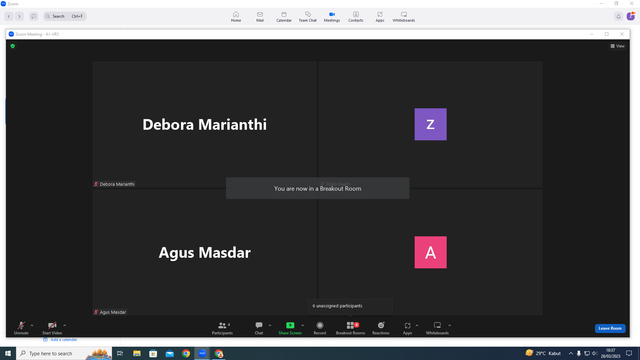Open the profile avatar menu in Zoom
This screenshot has height=360, width=640.
click(x=631, y=16)
